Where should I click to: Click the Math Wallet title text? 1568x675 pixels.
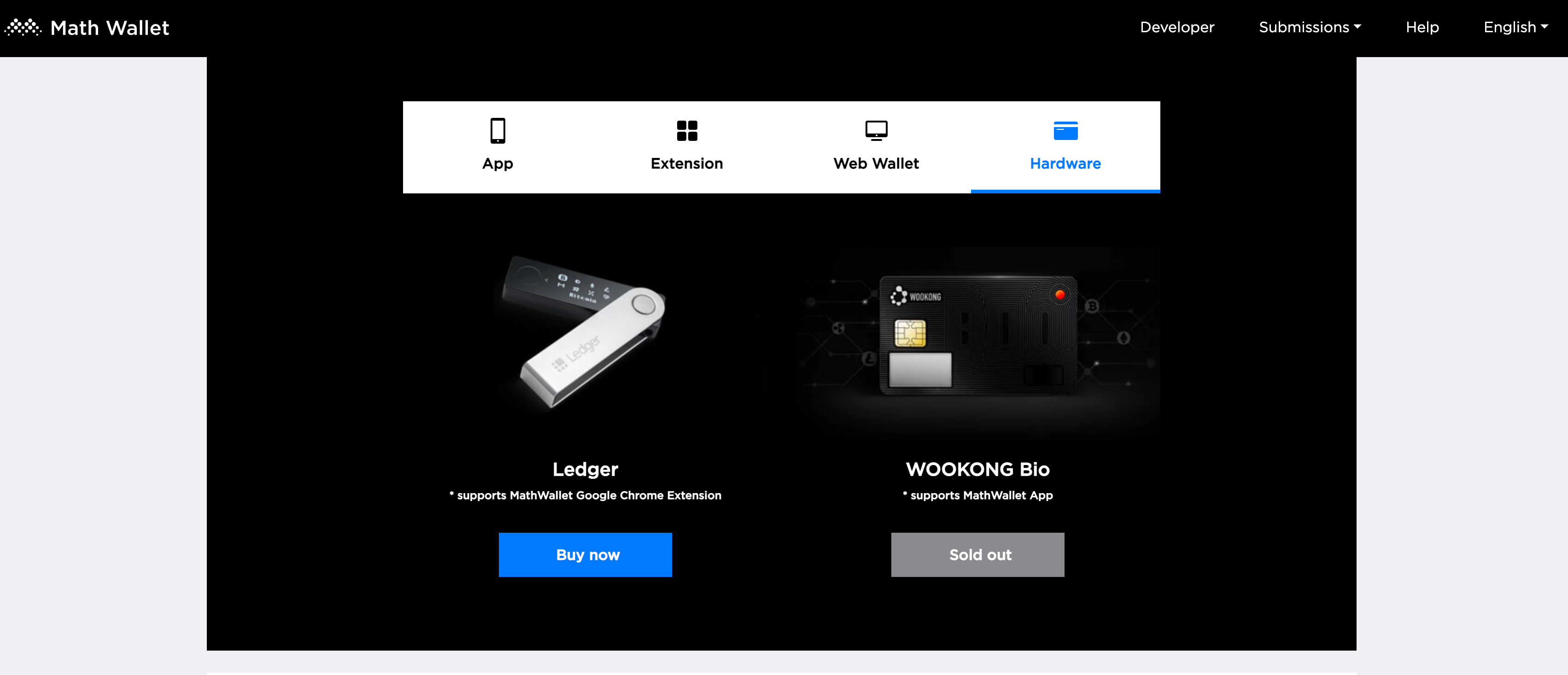click(x=110, y=28)
